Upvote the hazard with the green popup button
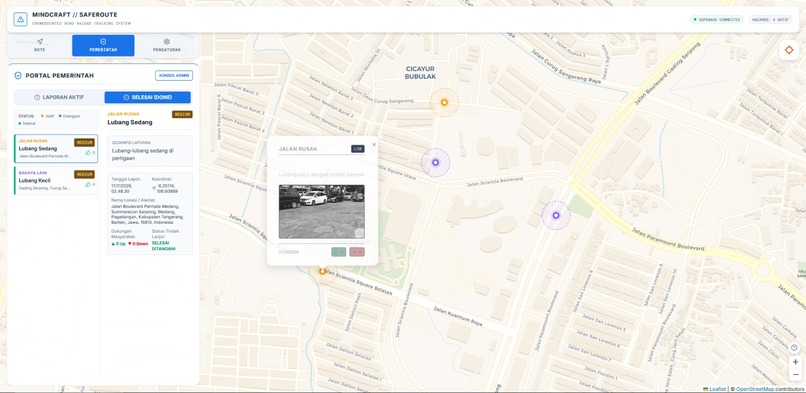This screenshot has width=806, height=393. (x=338, y=252)
